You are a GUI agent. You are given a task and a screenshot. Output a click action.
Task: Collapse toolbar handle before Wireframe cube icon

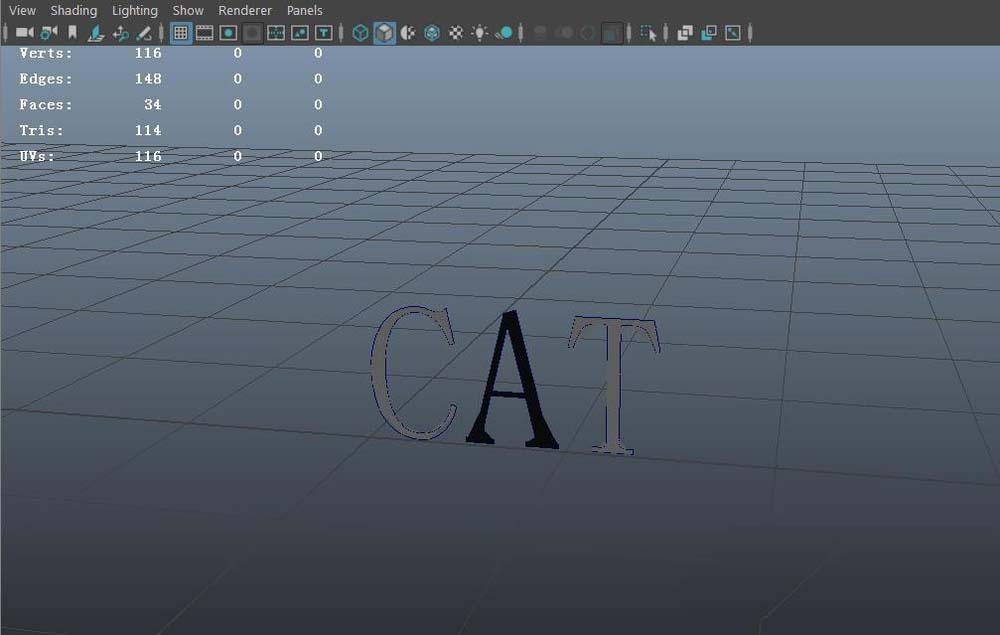341,33
